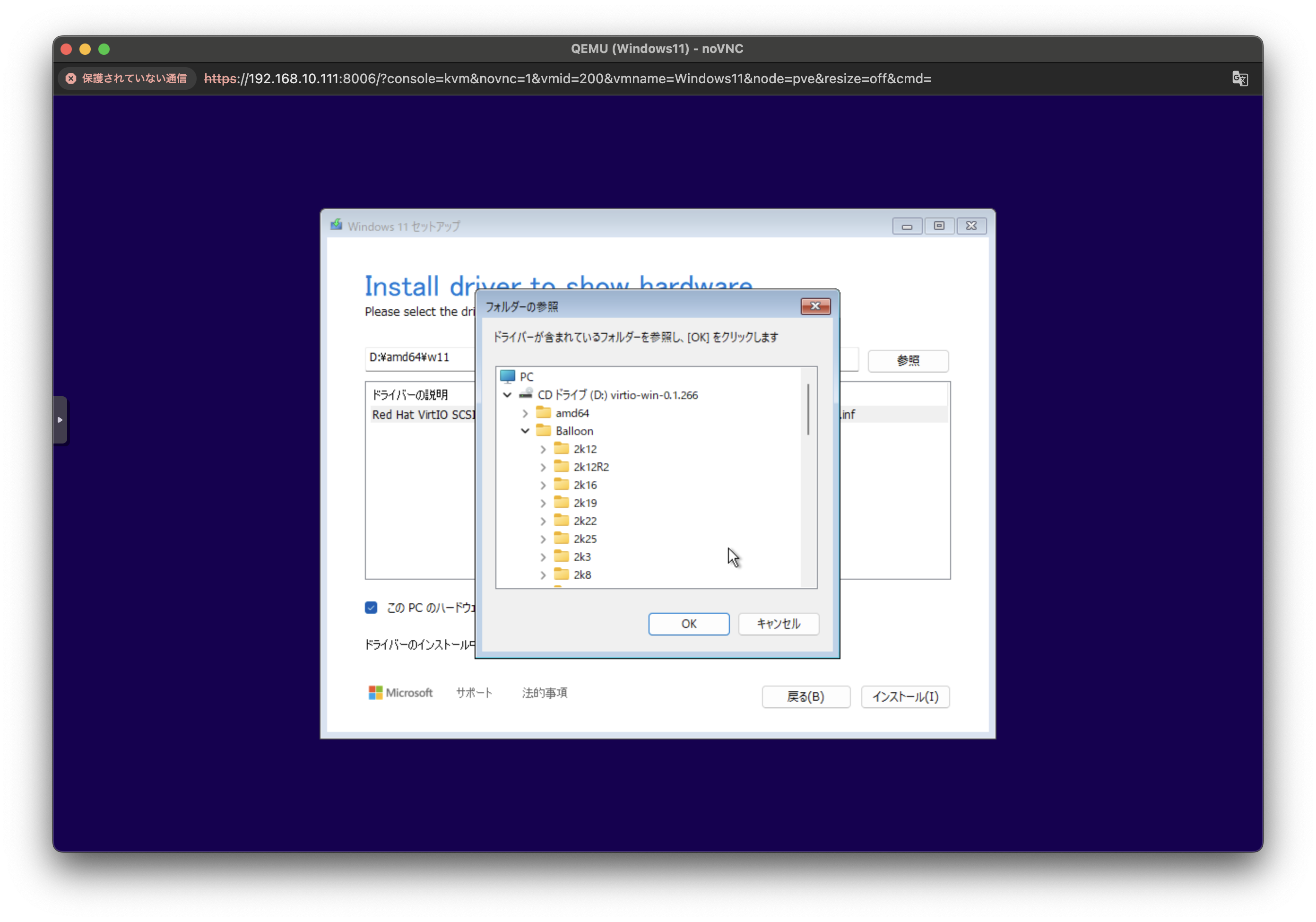Viewport: 1316px width, 922px height.
Task: Select the CD drive D: virtio-win icon
Action: [526, 394]
